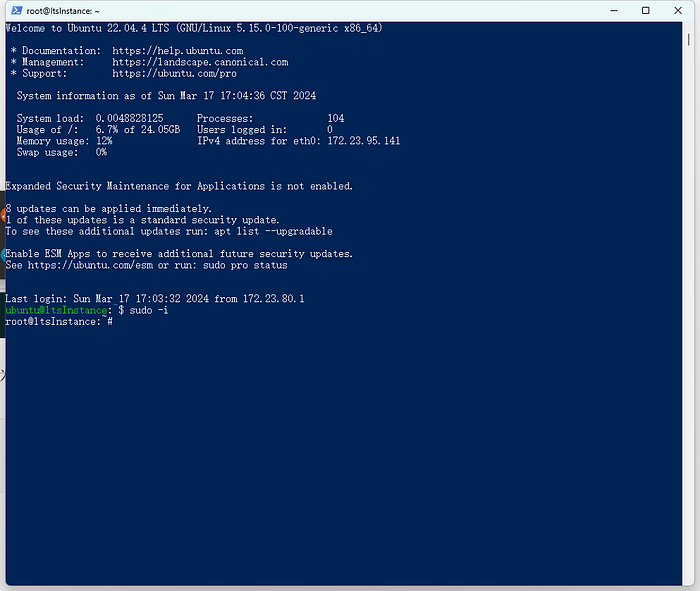The height and width of the screenshot is (591, 700).
Task: Maximize the root@ltsInstance terminal window
Action: pyautogui.click(x=646, y=10)
